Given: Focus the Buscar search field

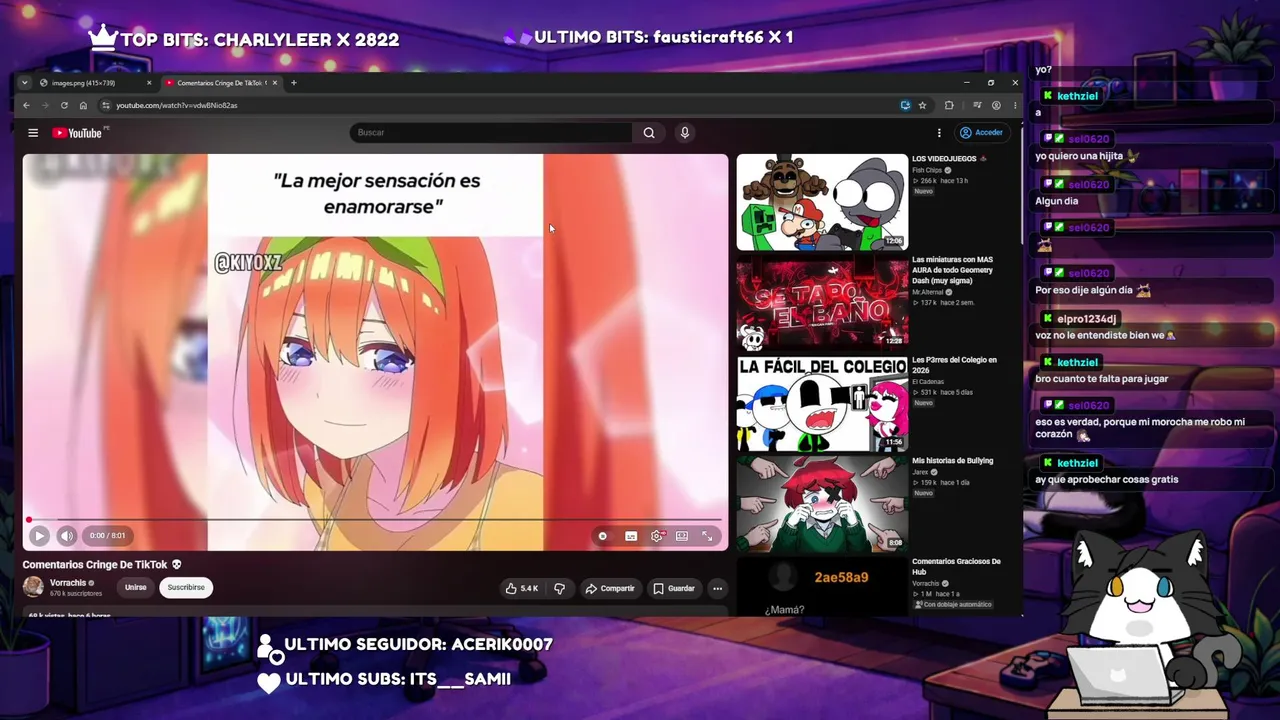Looking at the screenshot, I should (x=491, y=133).
